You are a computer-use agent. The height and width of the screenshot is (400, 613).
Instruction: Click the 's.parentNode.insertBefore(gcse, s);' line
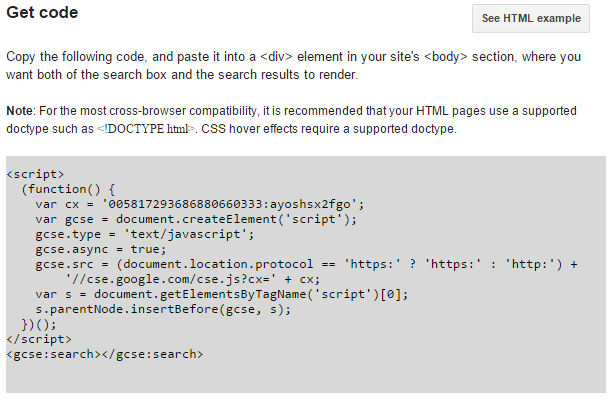pyautogui.click(x=163, y=309)
